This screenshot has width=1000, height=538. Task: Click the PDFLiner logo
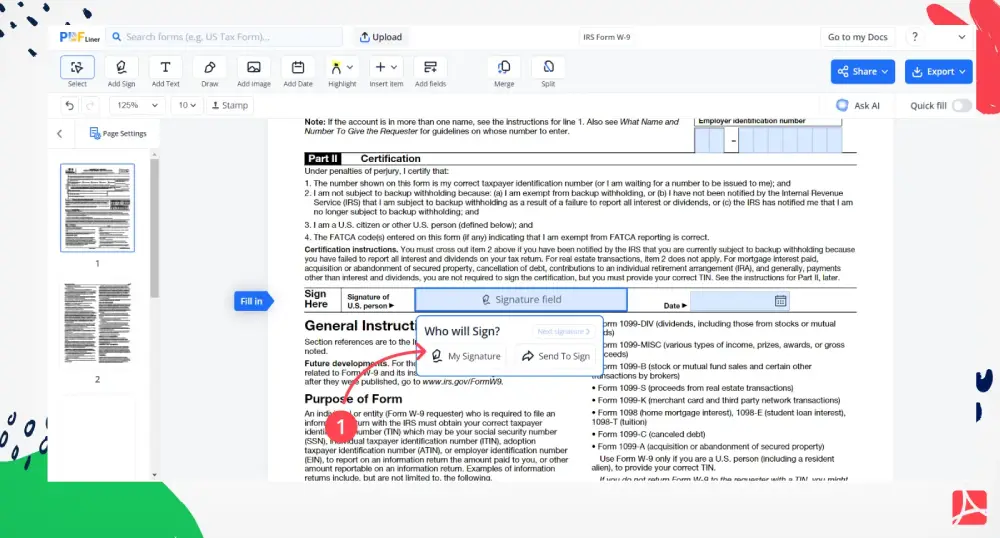point(79,37)
